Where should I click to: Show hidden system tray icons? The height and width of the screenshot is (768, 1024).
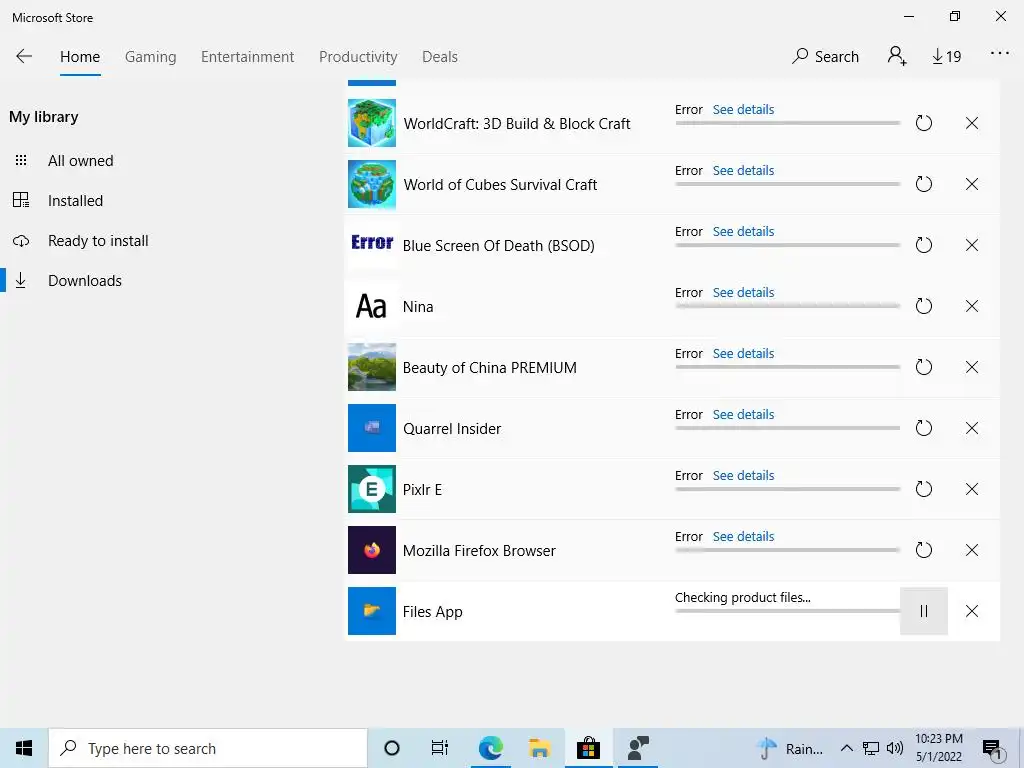pyautogui.click(x=846, y=748)
